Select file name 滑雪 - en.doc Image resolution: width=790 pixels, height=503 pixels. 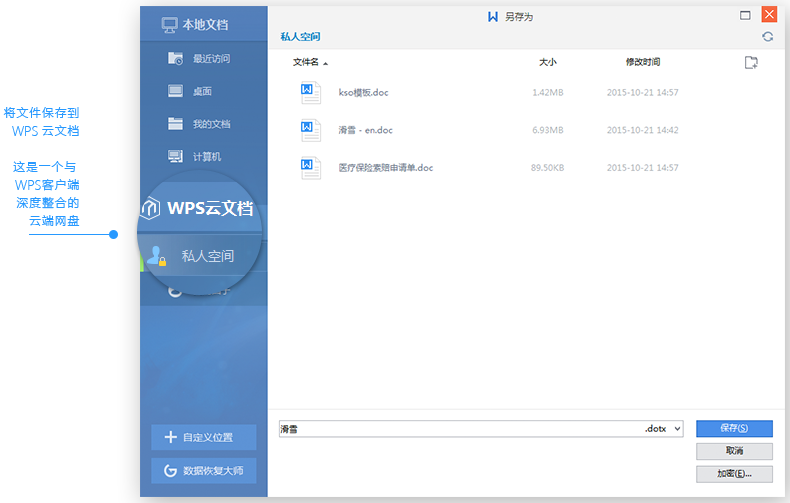point(365,130)
